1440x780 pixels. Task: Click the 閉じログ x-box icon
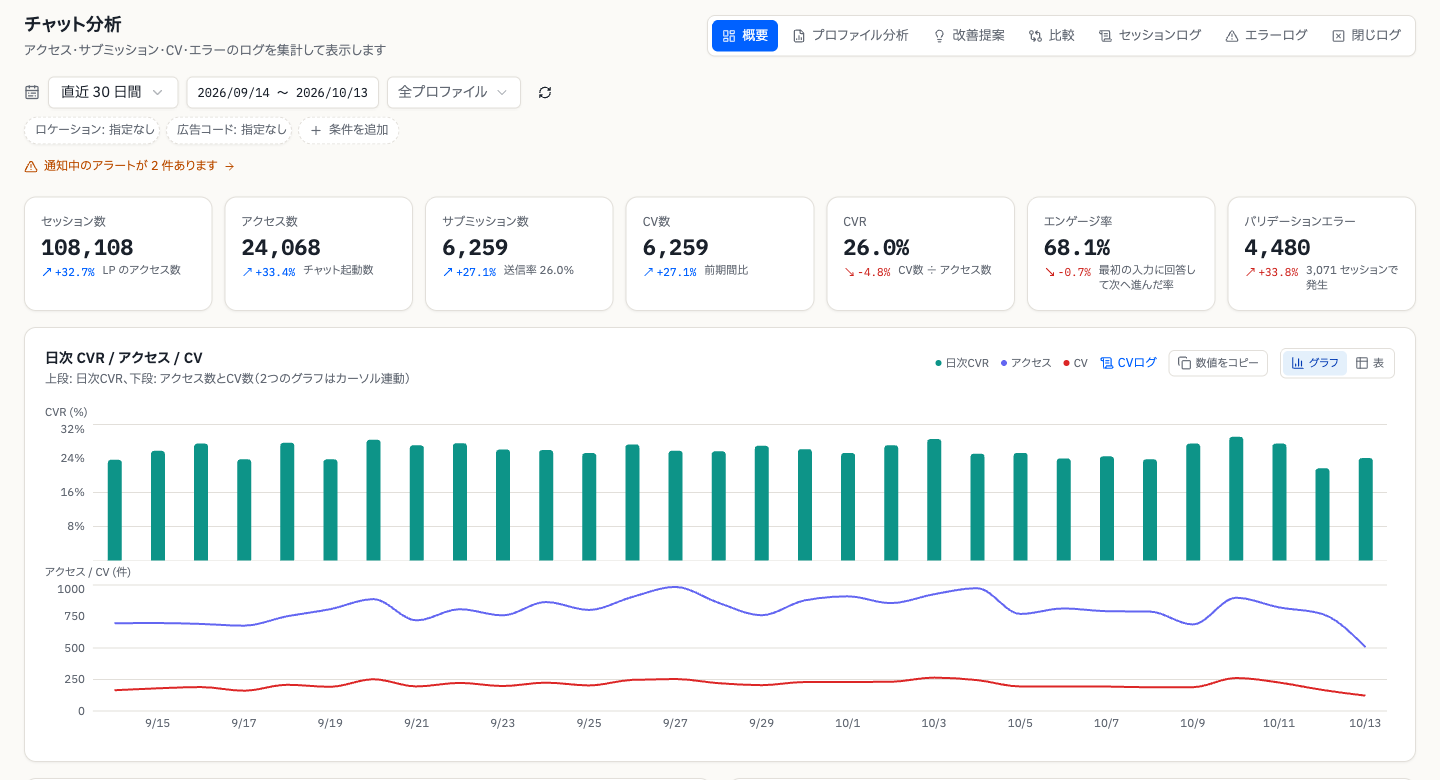pyautogui.click(x=1338, y=36)
